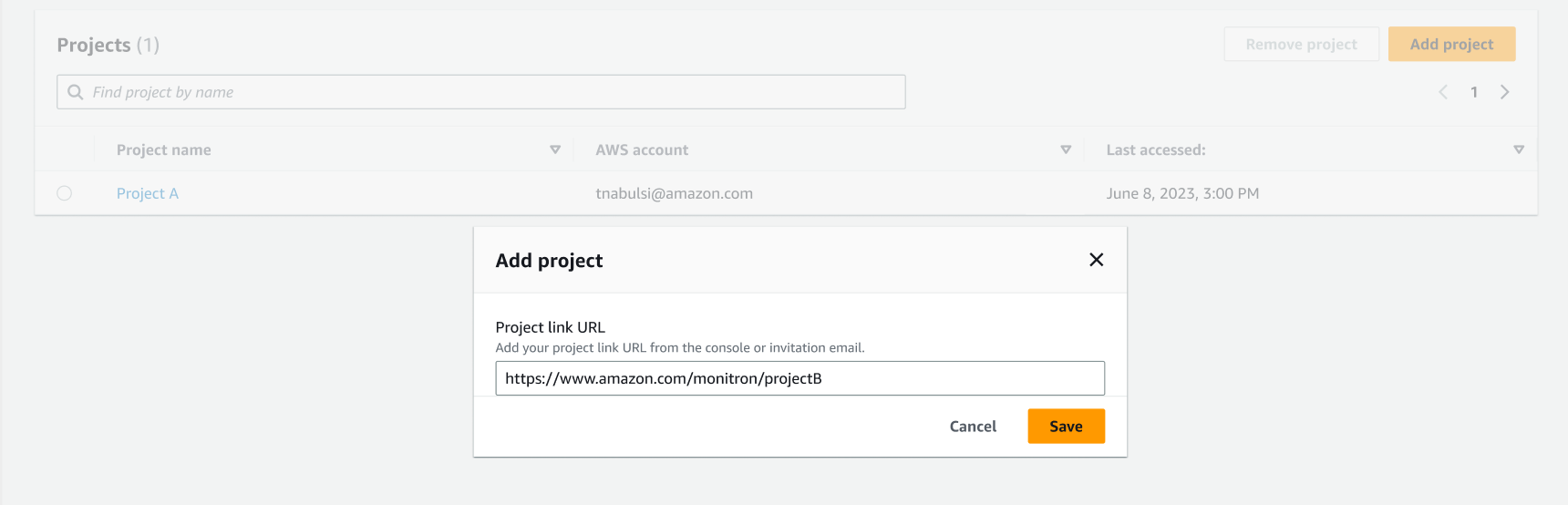The height and width of the screenshot is (505, 1568).
Task: Click the Project name column header
Action: (x=164, y=149)
